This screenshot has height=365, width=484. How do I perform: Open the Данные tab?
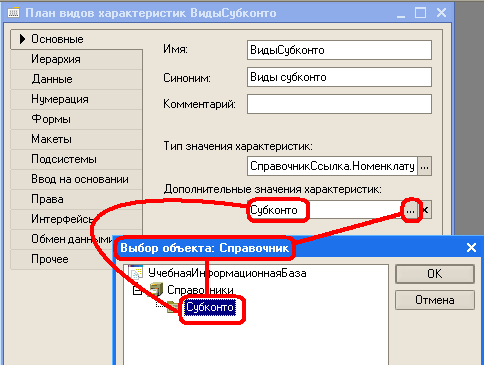(x=77, y=79)
